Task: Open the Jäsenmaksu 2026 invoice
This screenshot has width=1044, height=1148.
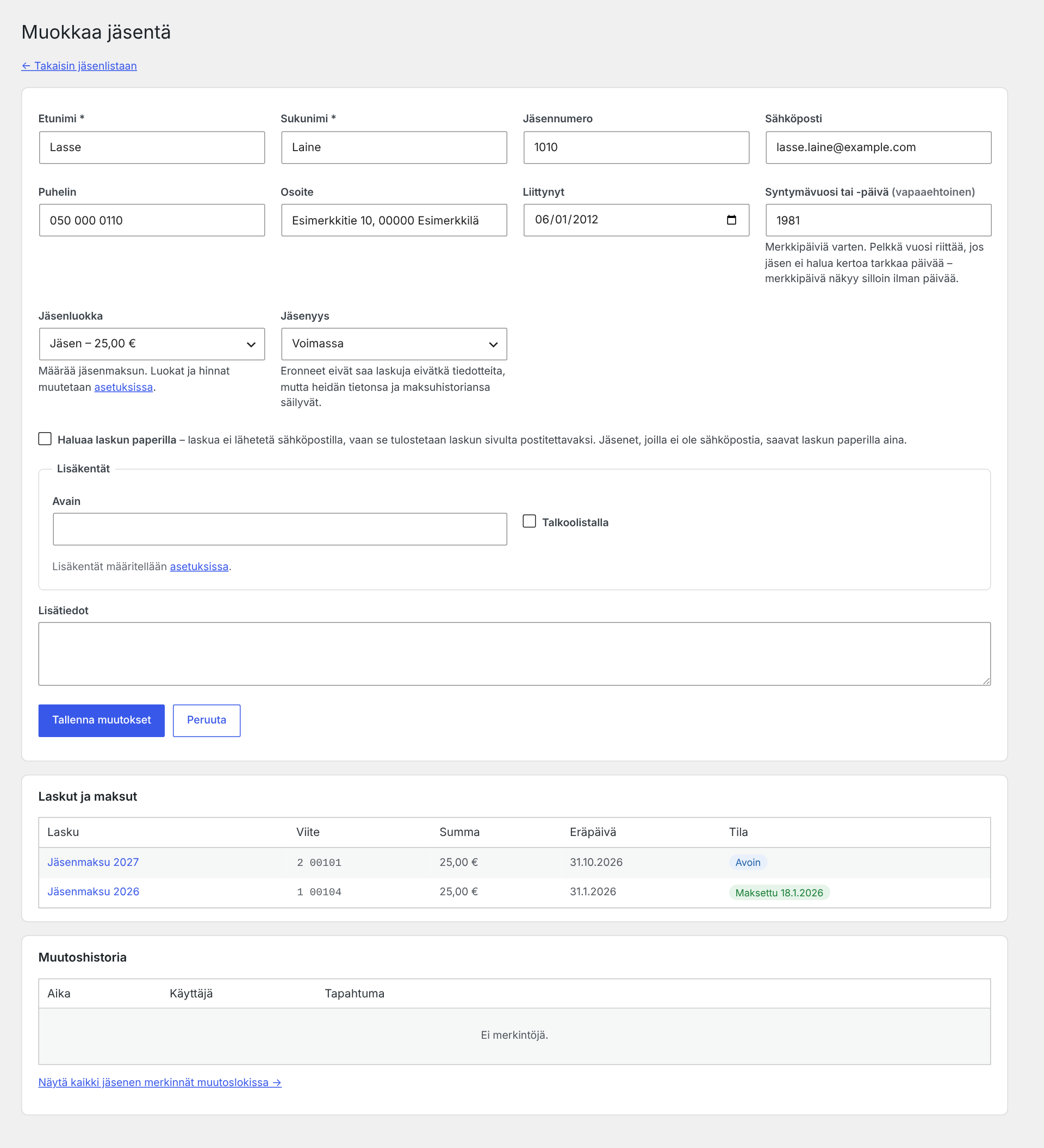Action: coord(94,892)
